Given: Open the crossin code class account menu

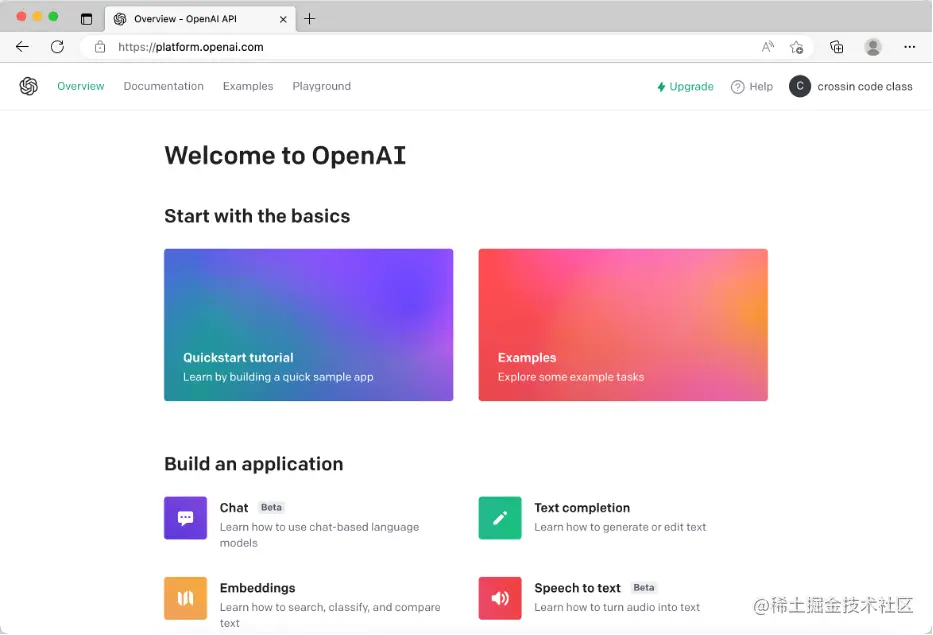Looking at the screenshot, I should click(851, 86).
